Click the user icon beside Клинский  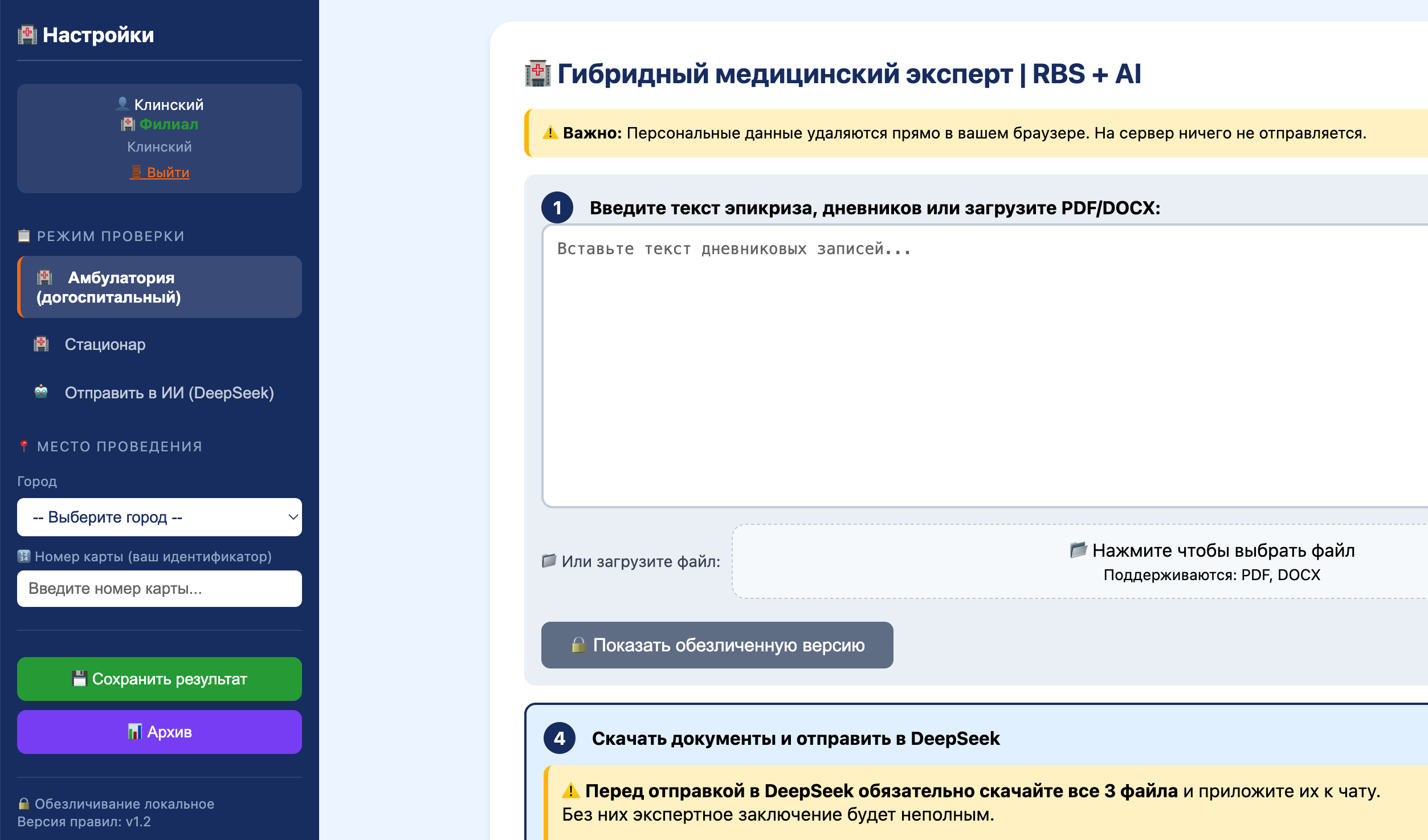click(123, 104)
